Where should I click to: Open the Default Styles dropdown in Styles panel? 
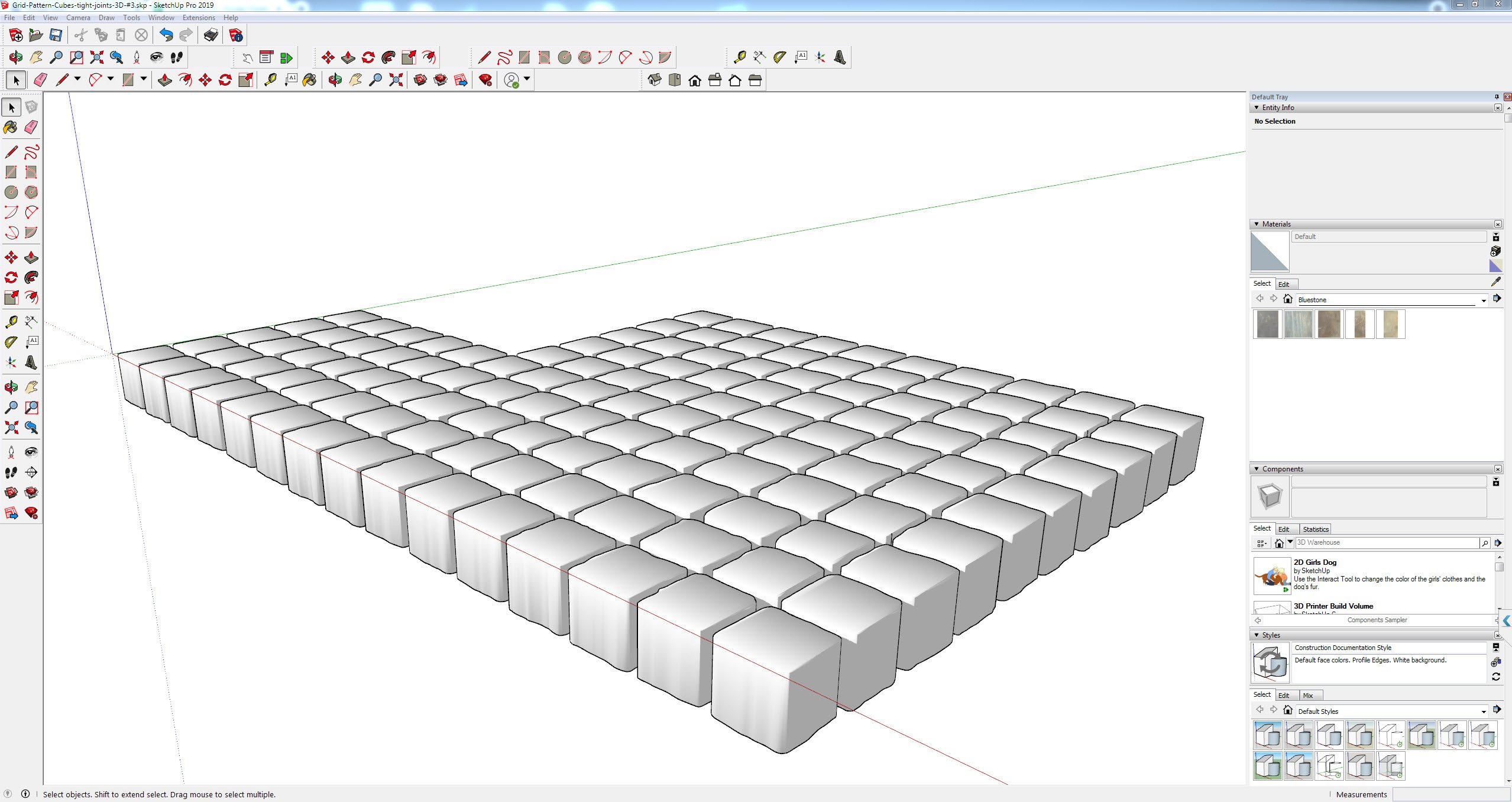click(x=1482, y=711)
